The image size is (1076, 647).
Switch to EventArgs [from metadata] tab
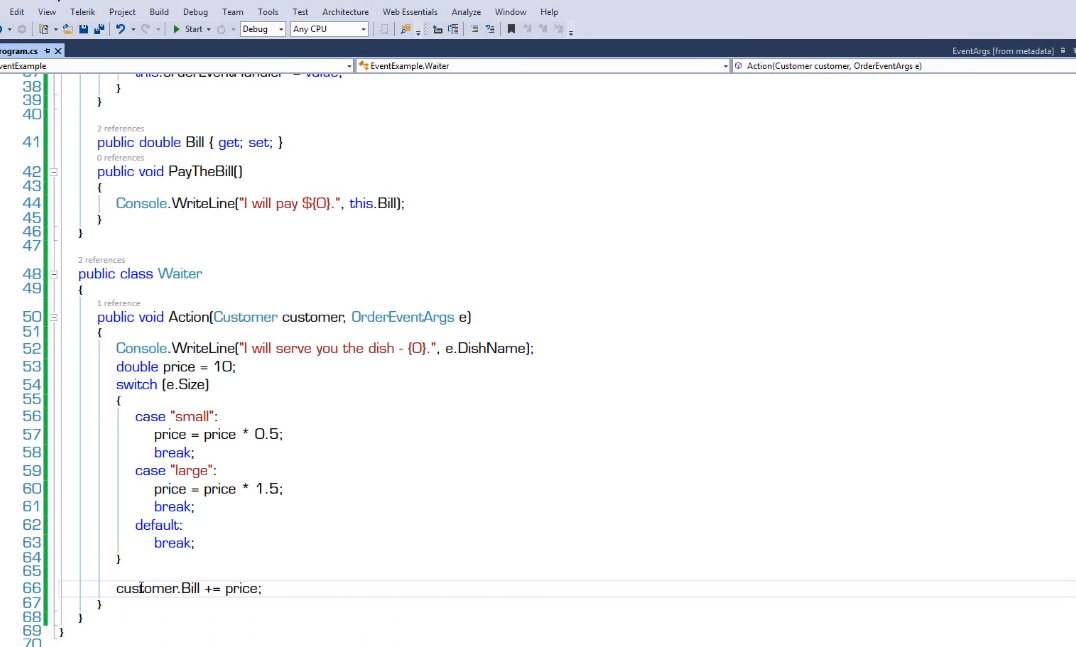click(x=1003, y=51)
